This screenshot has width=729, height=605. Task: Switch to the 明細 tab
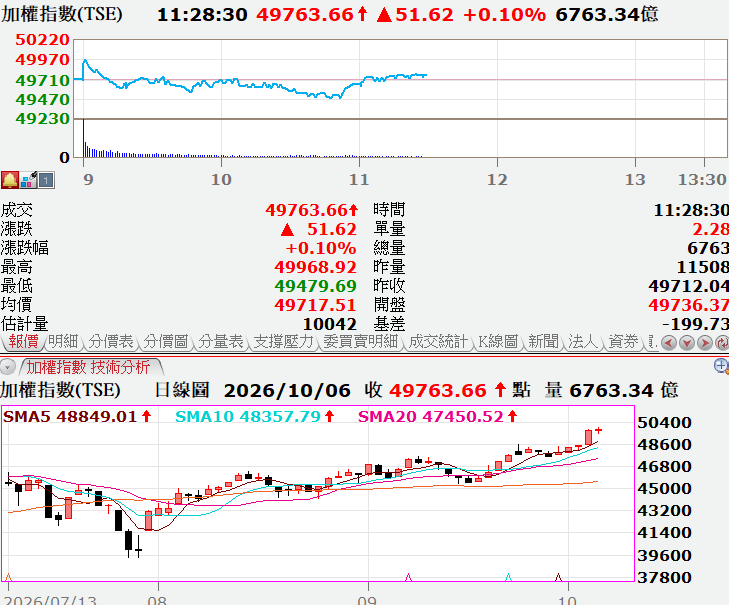(x=63, y=342)
